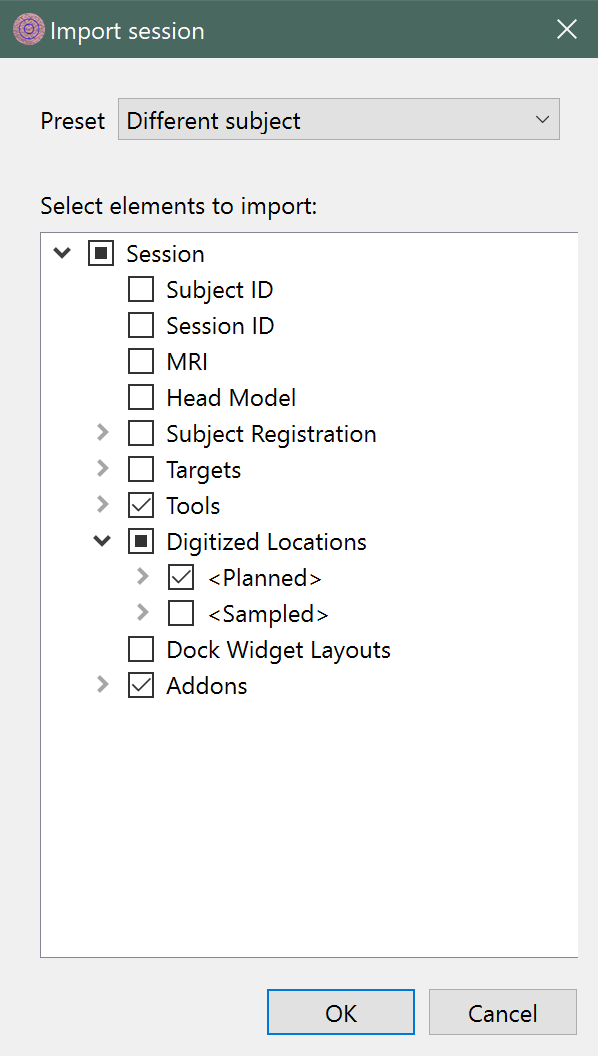Check the Head Model option

tap(141, 398)
